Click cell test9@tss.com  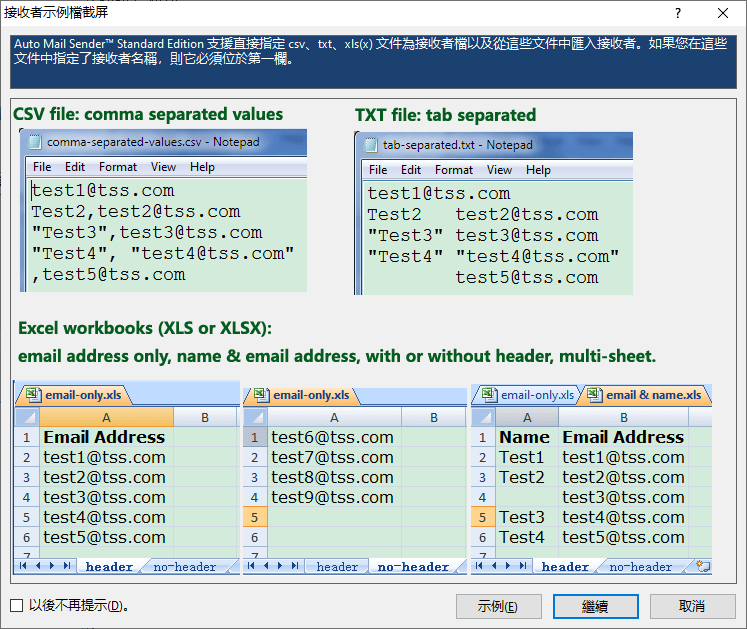coord(334,497)
